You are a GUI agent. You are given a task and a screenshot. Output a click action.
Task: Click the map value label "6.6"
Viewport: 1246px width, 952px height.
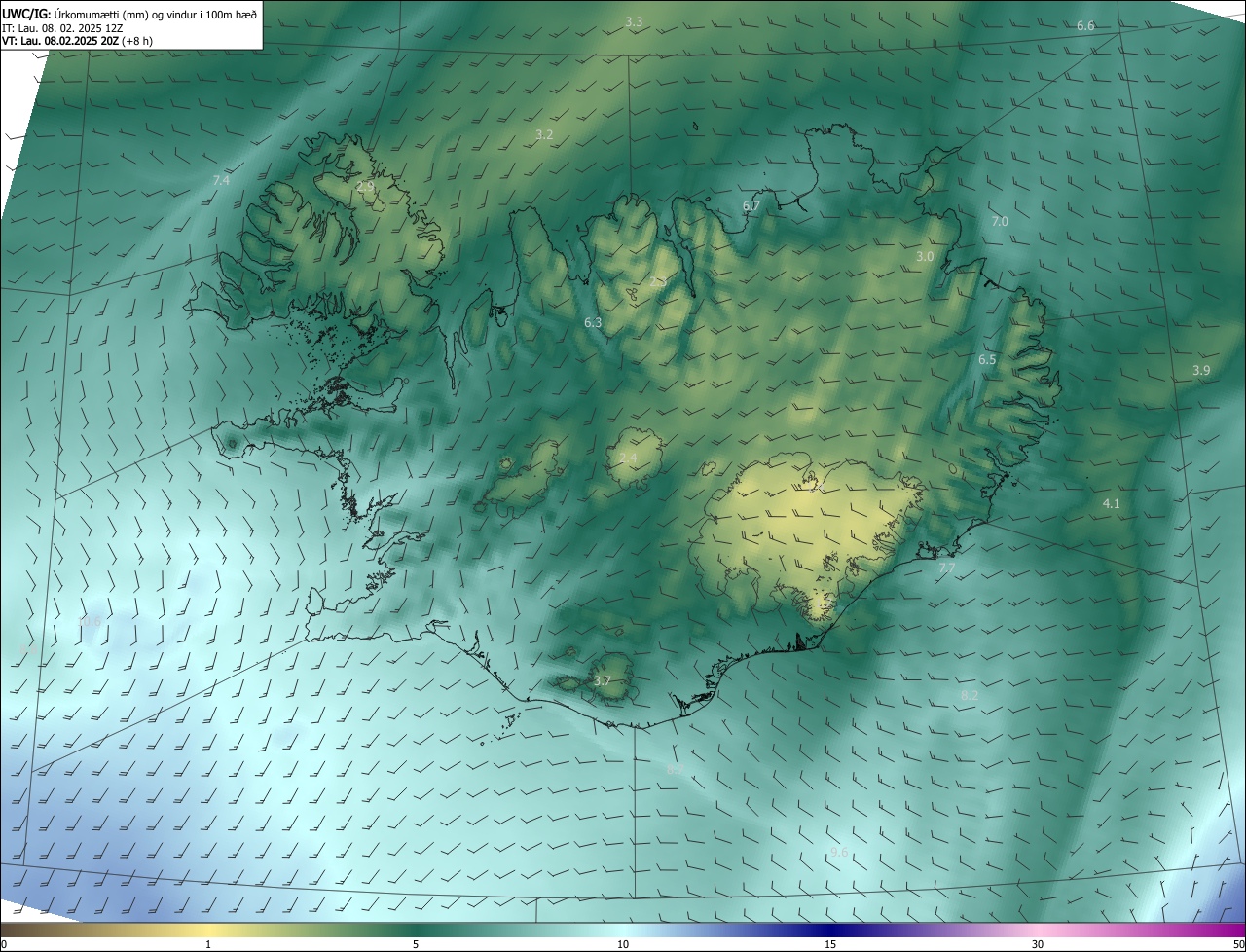click(x=1085, y=25)
